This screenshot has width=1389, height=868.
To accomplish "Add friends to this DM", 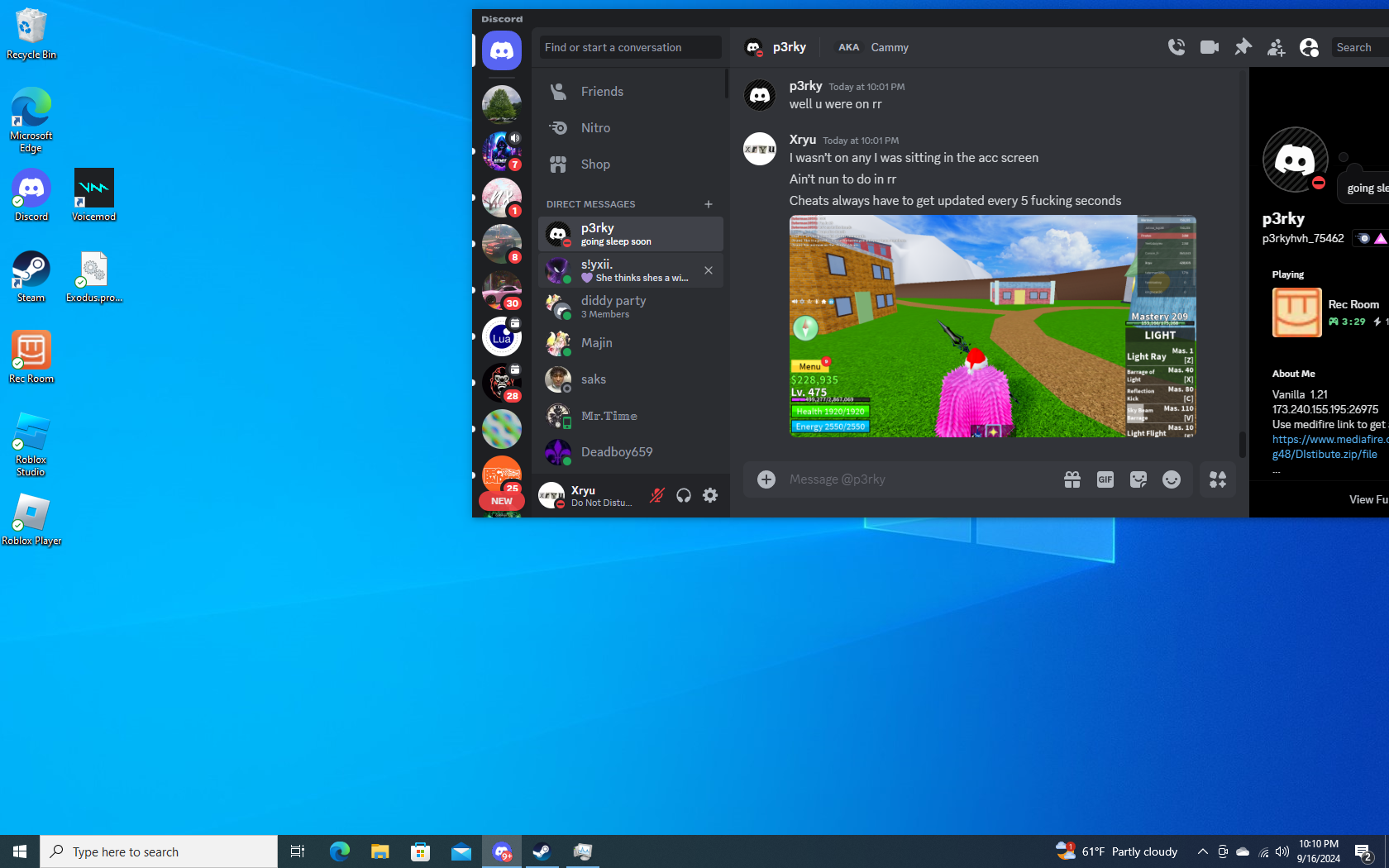I will pyautogui.click(x=1276, y=47).
